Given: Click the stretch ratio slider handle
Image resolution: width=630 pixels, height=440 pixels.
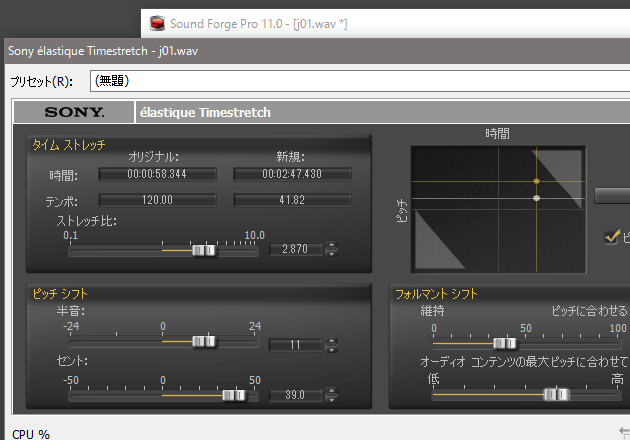Looking at the screenshot, I should [x=204, y=250].
